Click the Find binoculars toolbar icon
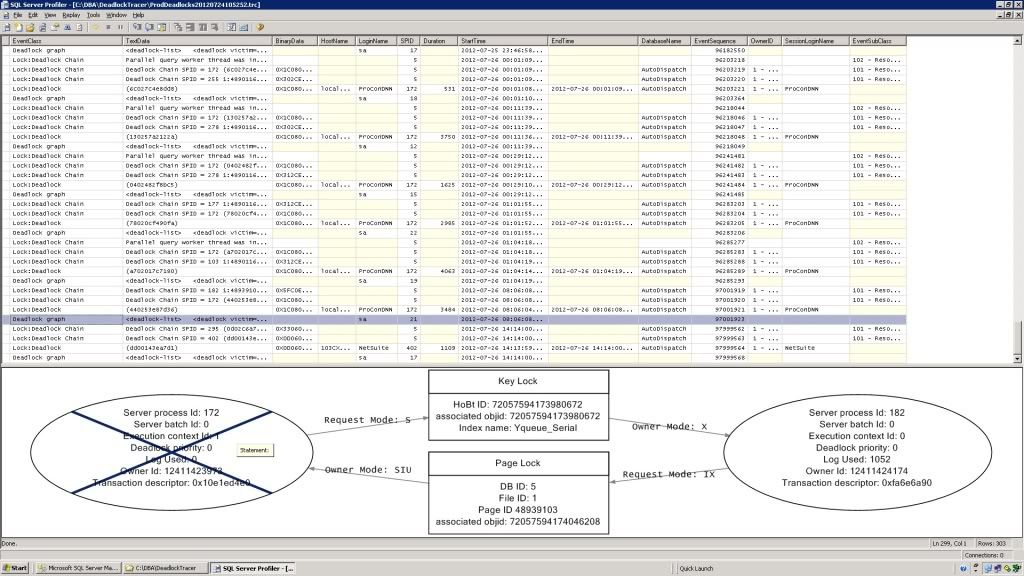Image resolution: width=1024 pixels, height=576 pixels. click(67, 27)
